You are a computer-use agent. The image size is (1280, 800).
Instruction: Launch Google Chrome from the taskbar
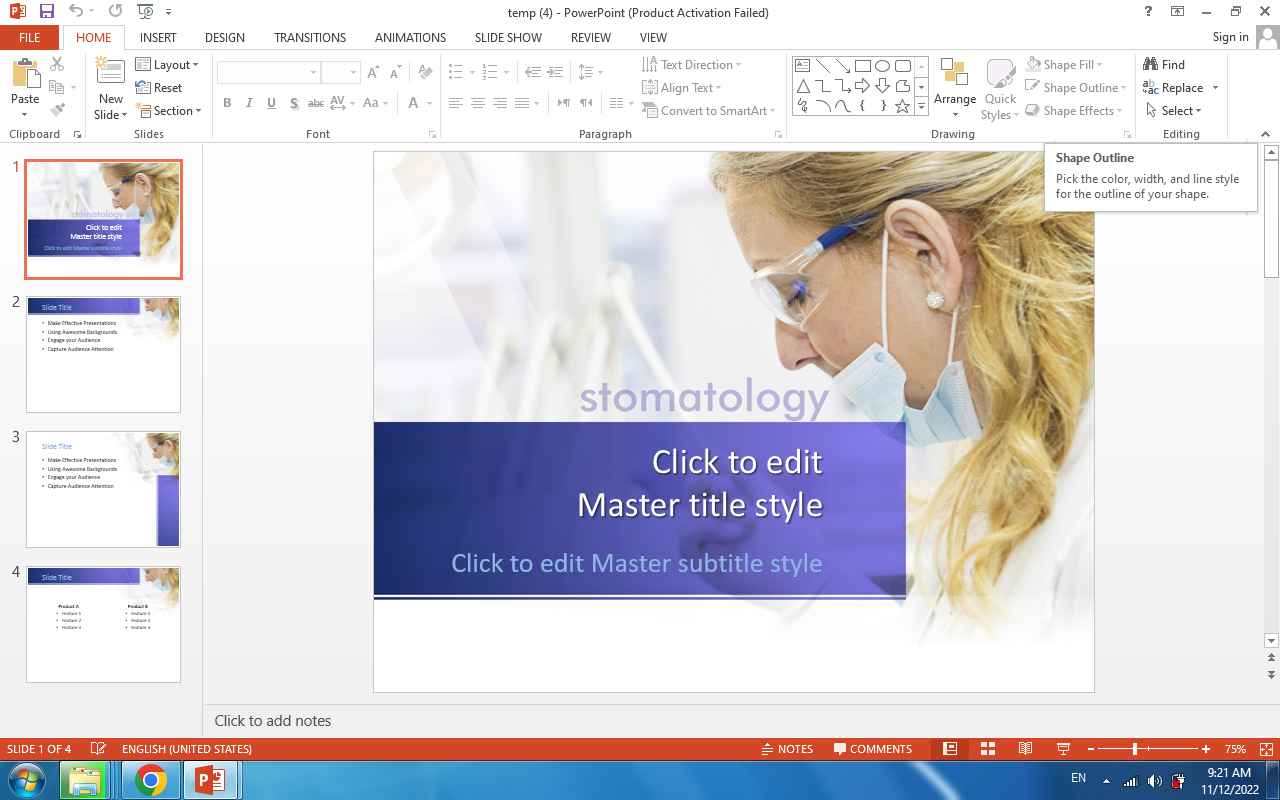click(151, 780)
